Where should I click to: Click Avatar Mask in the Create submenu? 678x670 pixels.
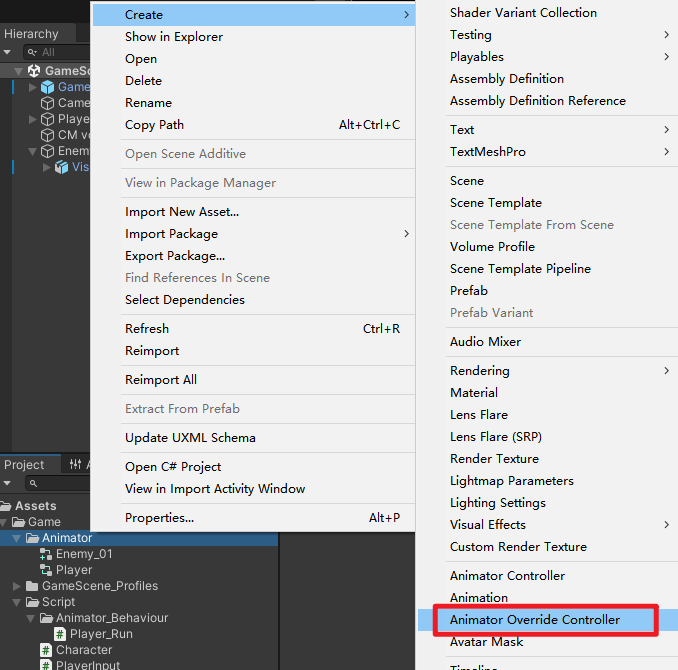[x=486, y=642]
